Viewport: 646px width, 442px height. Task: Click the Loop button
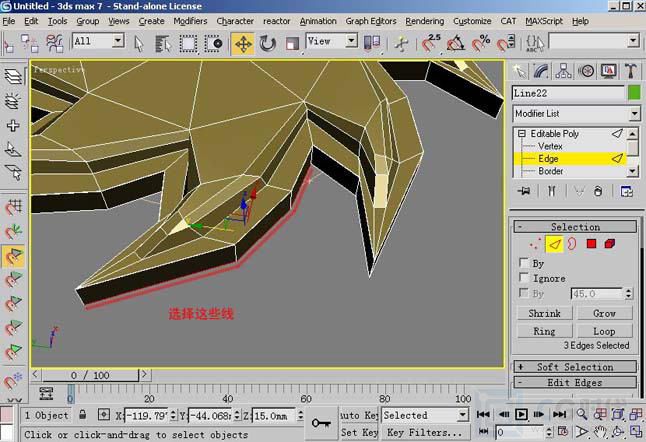604,330
